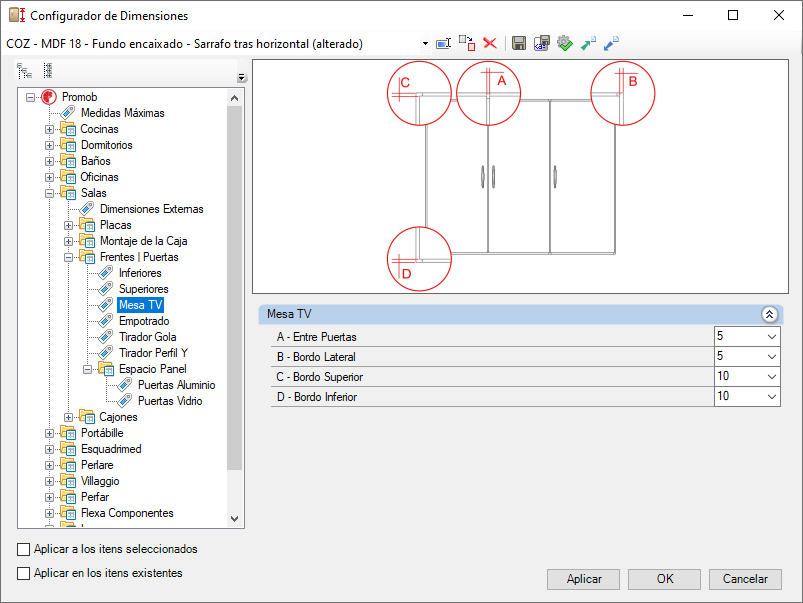Select the Esquadrimed tree item

click(x=111, y=449)
